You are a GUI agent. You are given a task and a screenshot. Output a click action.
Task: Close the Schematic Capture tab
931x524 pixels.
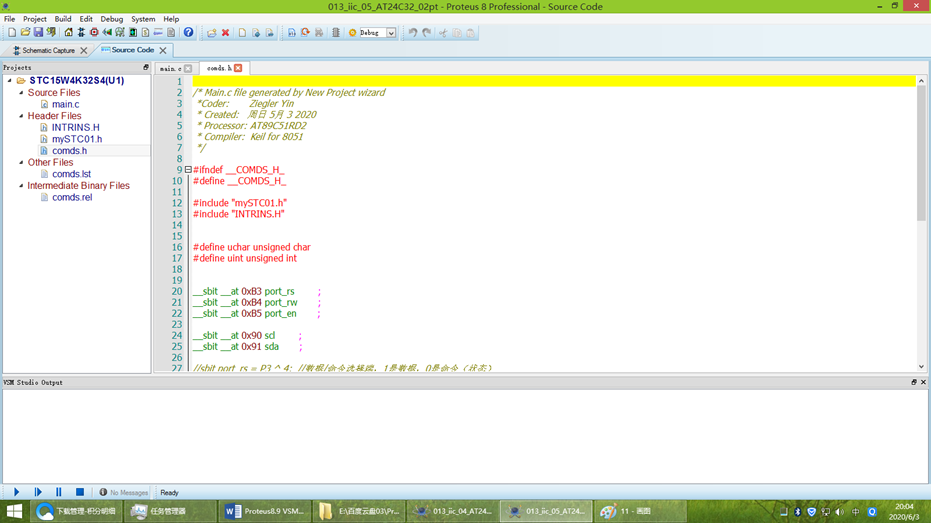pos(84,50)
